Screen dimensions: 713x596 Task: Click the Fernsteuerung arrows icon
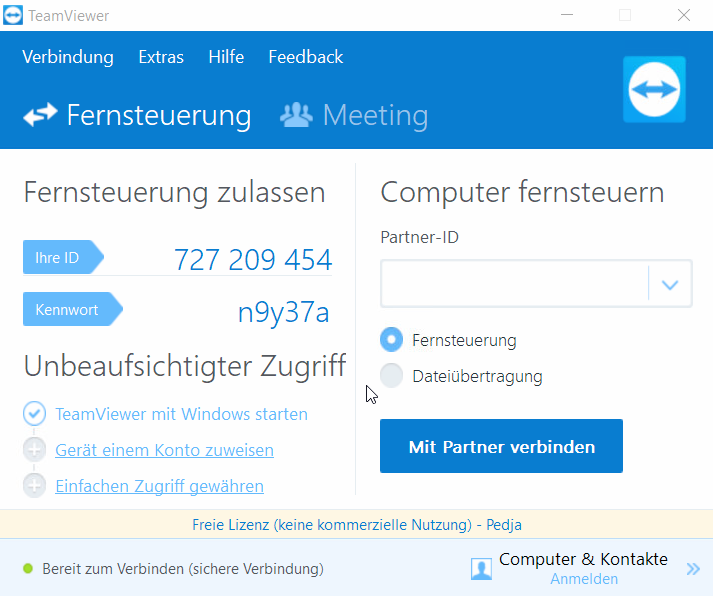tap(40, 115)
